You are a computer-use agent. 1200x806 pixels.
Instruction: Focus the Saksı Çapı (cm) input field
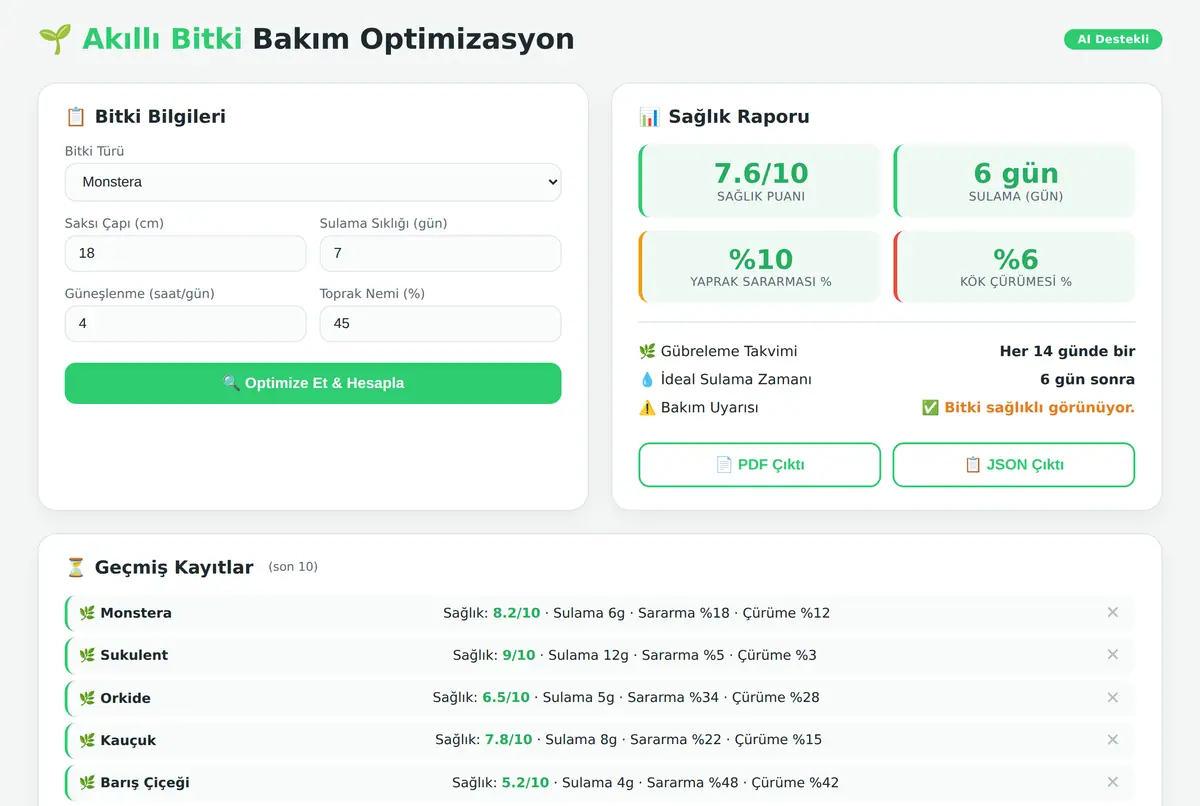[185, 253]
